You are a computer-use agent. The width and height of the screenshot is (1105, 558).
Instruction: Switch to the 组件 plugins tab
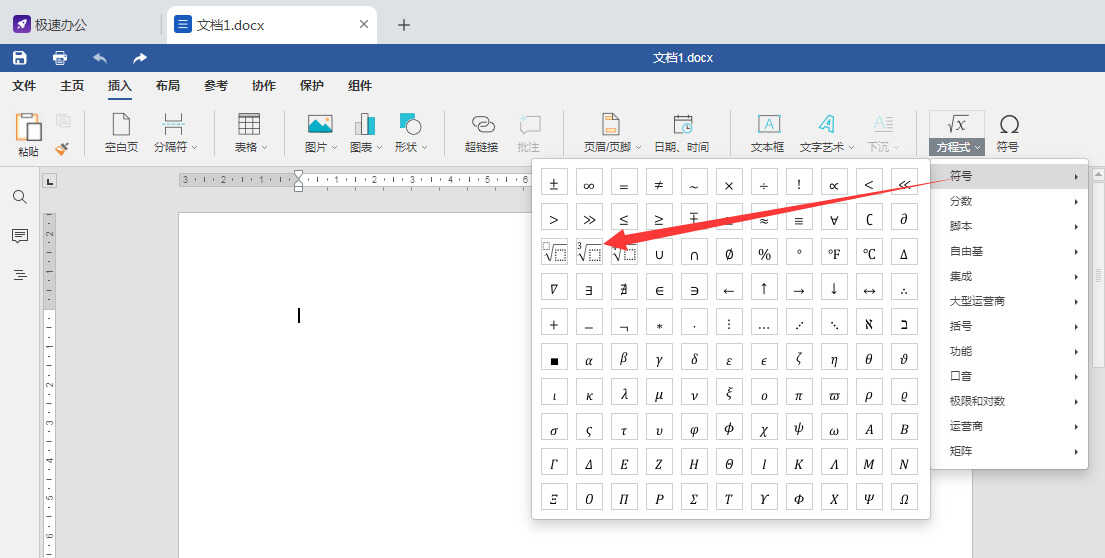[x=359, y=86]
